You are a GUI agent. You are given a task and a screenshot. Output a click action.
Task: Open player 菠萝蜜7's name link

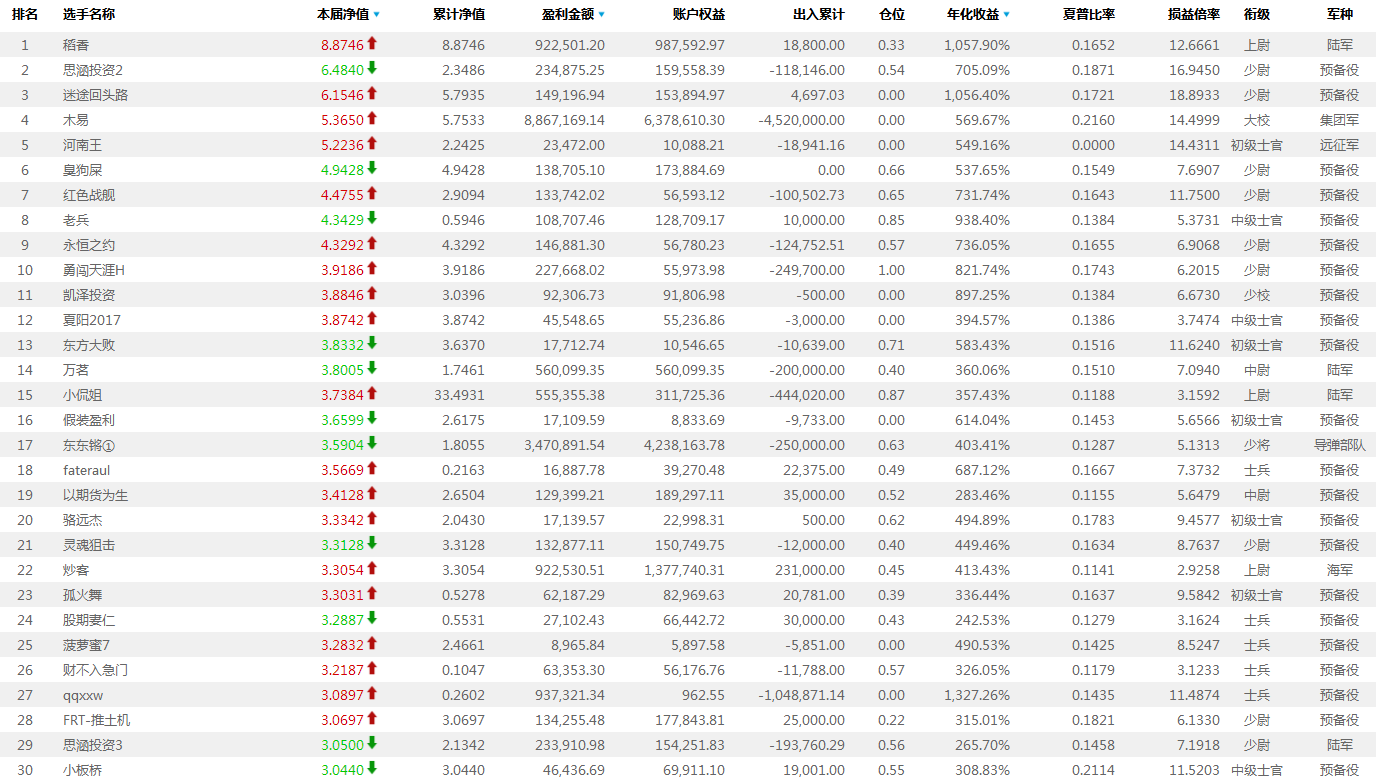tap(86, 645)
